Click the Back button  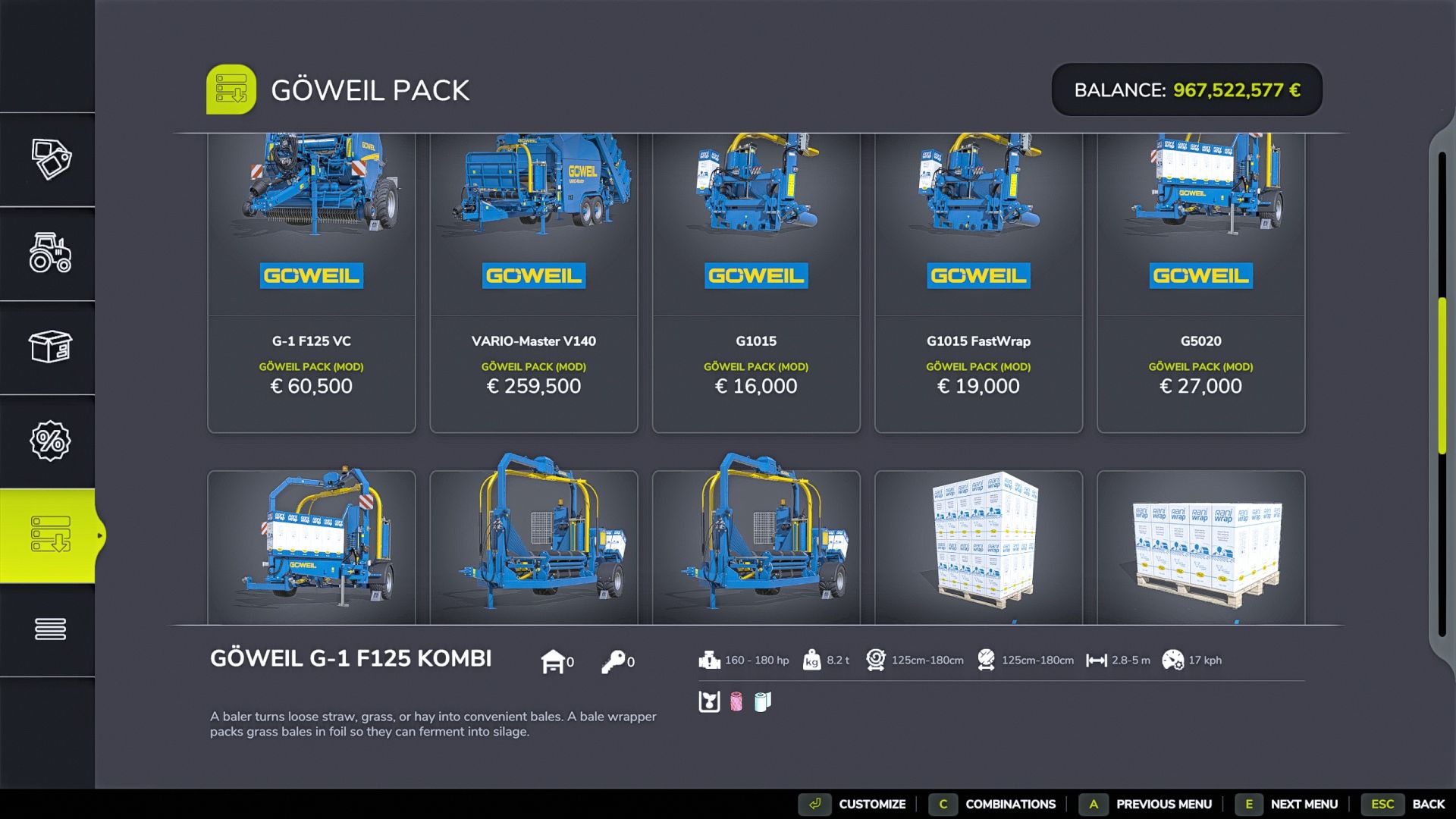click(1429, 804)
